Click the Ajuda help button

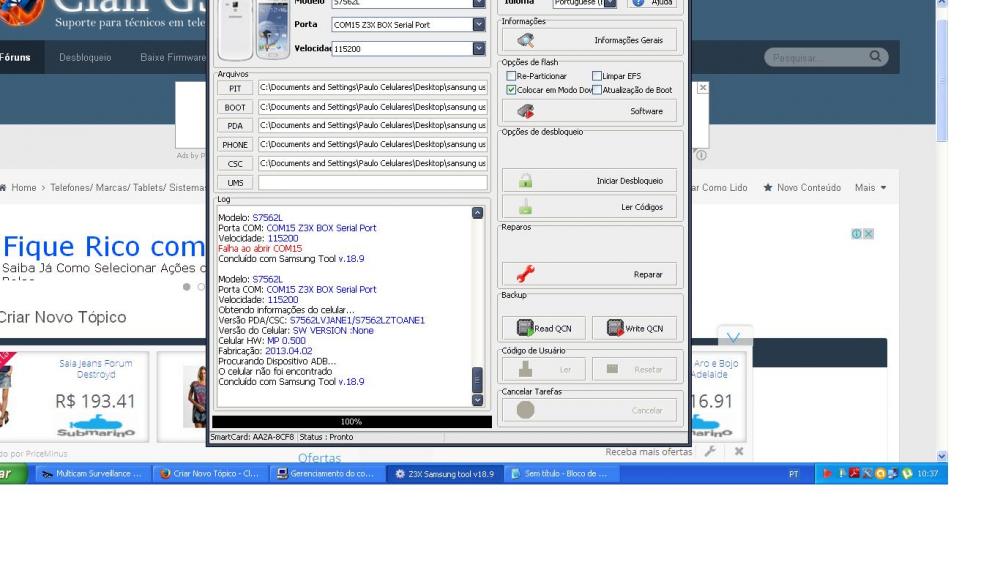click(x=652, y=3)
